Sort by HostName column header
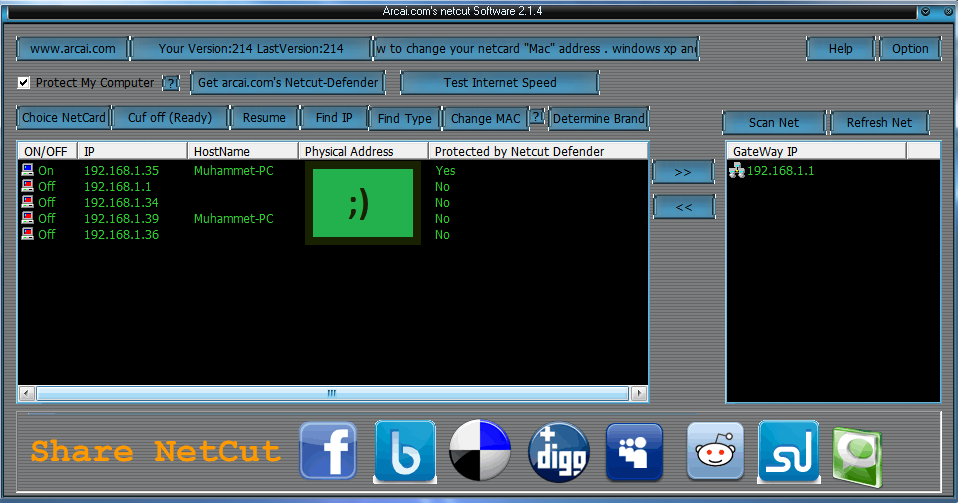This screenshot has height=503, width=958. [243, 151]
